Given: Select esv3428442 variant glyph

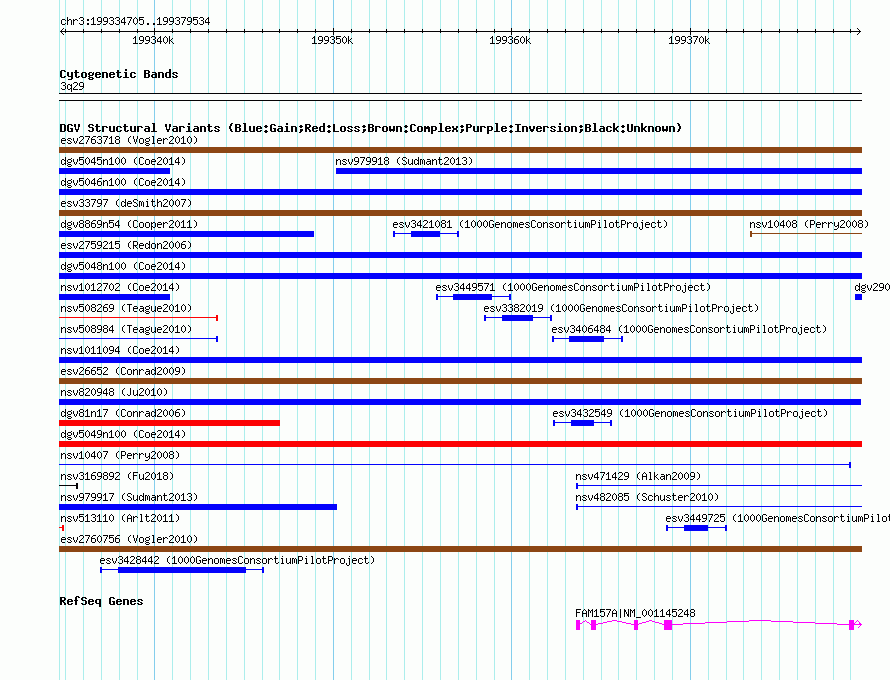Looking at the screenshot, I should (x=182, y=570).
